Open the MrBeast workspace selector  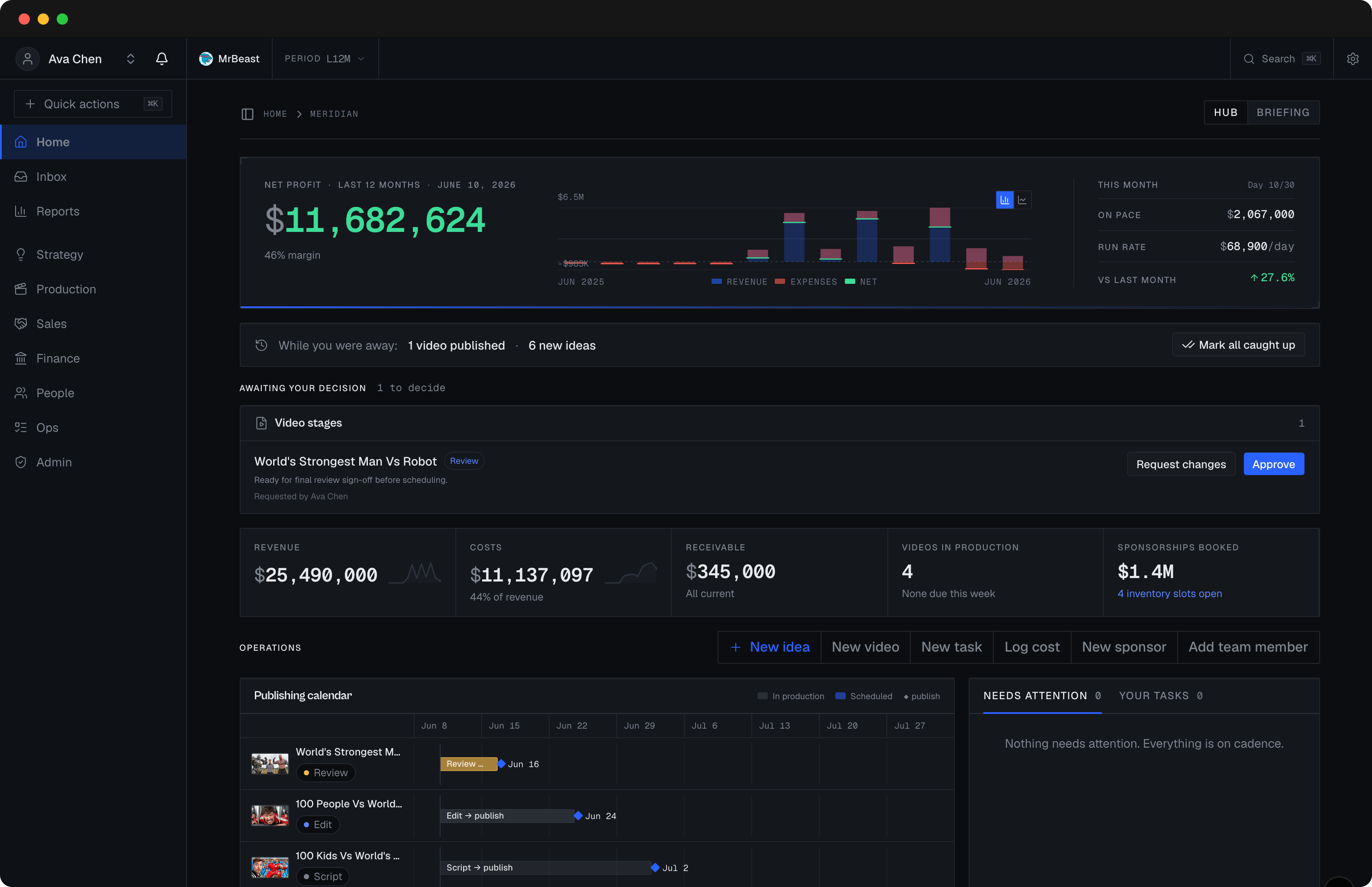click(x=229, y=59)
